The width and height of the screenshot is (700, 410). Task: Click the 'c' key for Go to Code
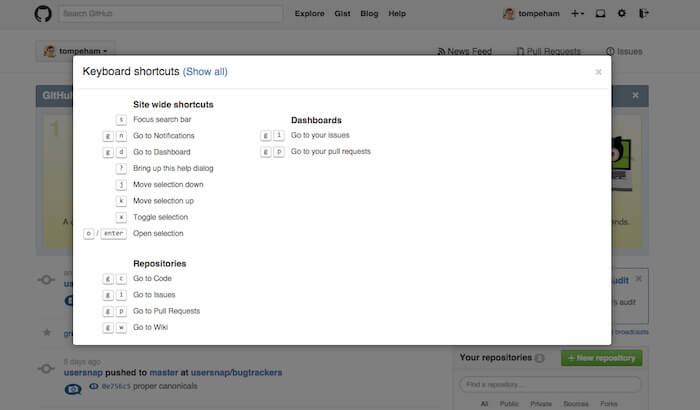(121, 279)
